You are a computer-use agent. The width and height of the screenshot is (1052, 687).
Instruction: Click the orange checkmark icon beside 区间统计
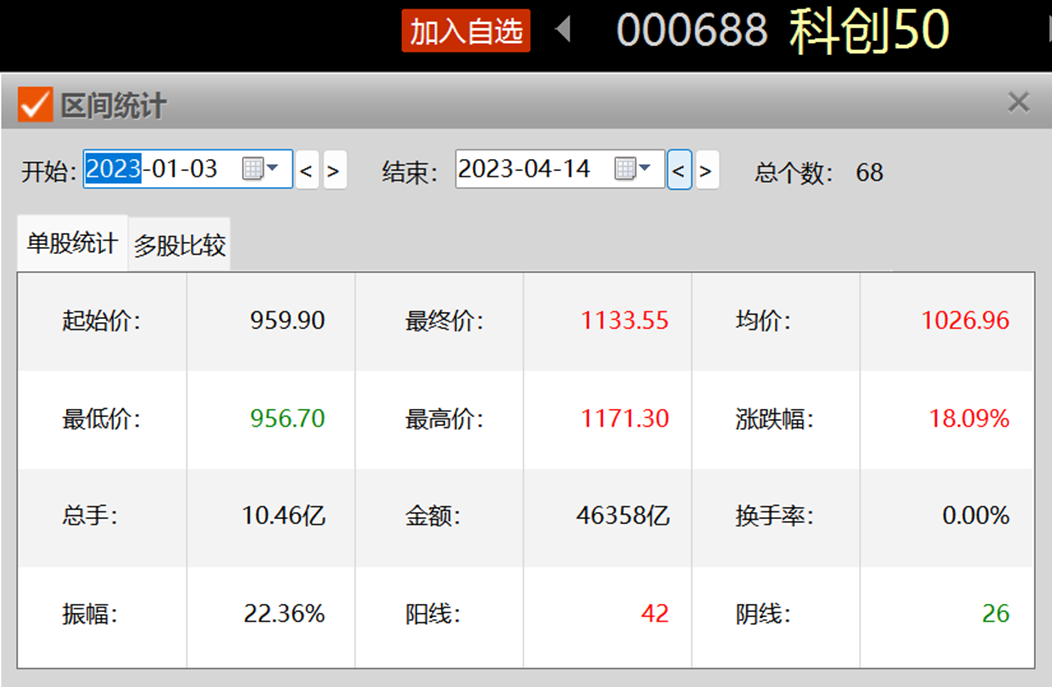(x=35, y=105)
